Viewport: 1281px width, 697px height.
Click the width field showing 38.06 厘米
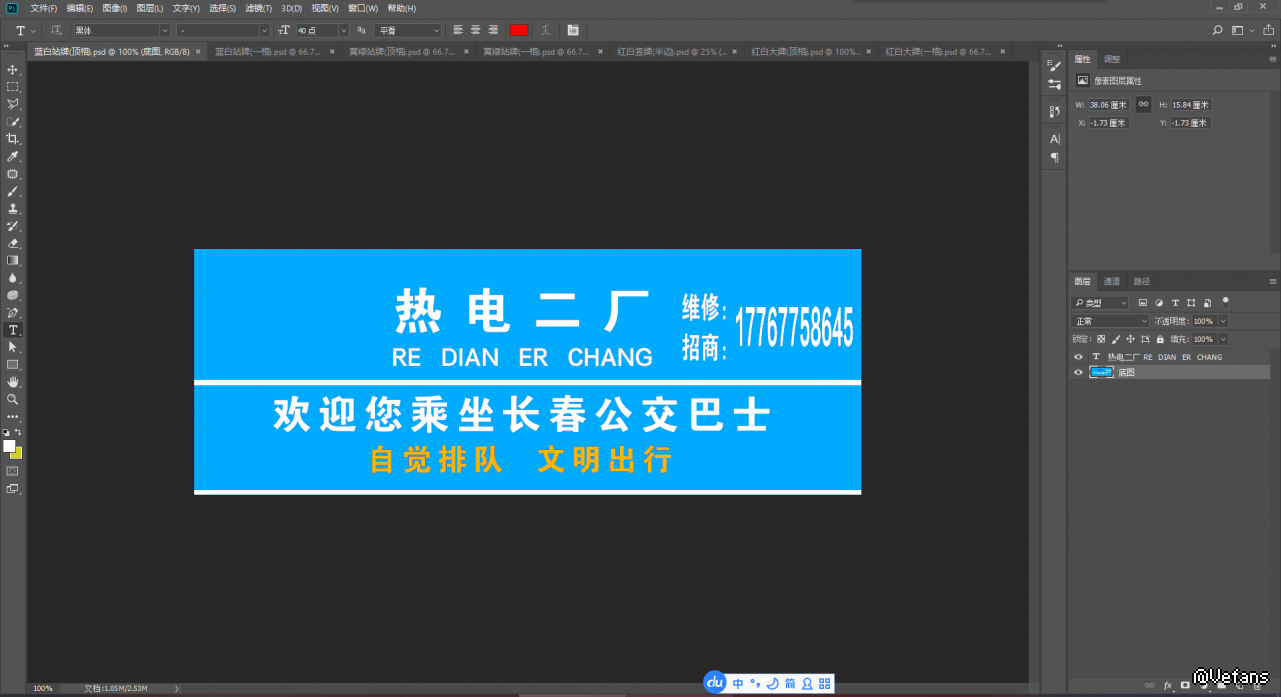tap(1108, 105)
